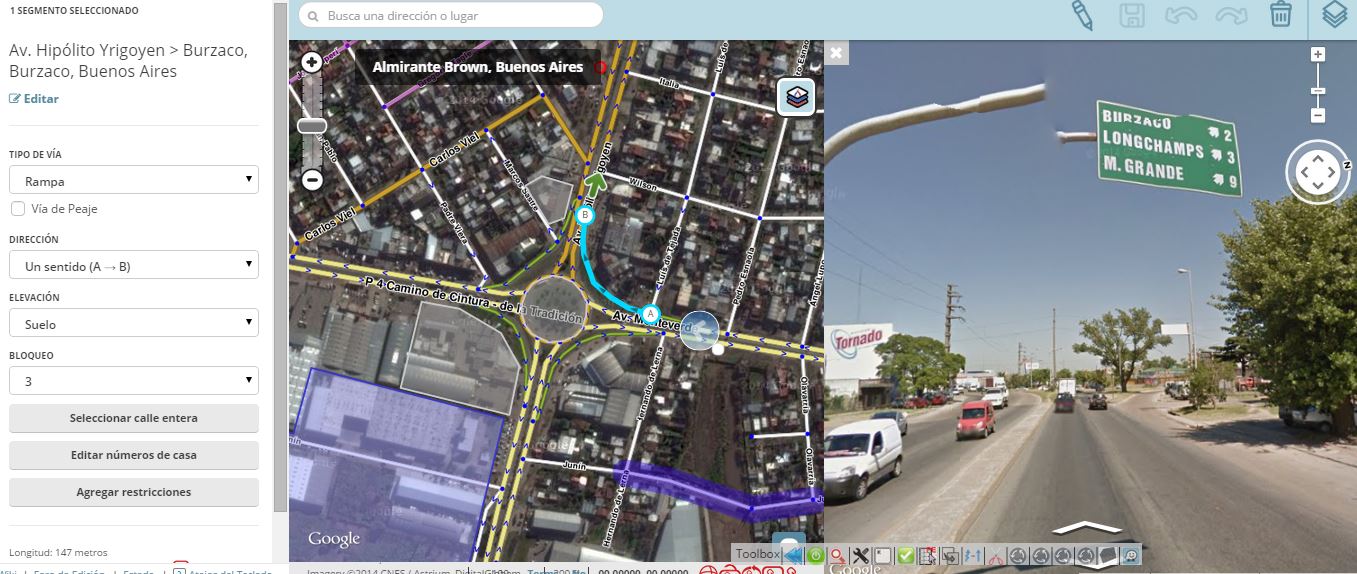Image resolution: width=1357 pixels, height=574 pixels.
Task: Open the Elevación dropdown
Action: [x=134, y=323]
